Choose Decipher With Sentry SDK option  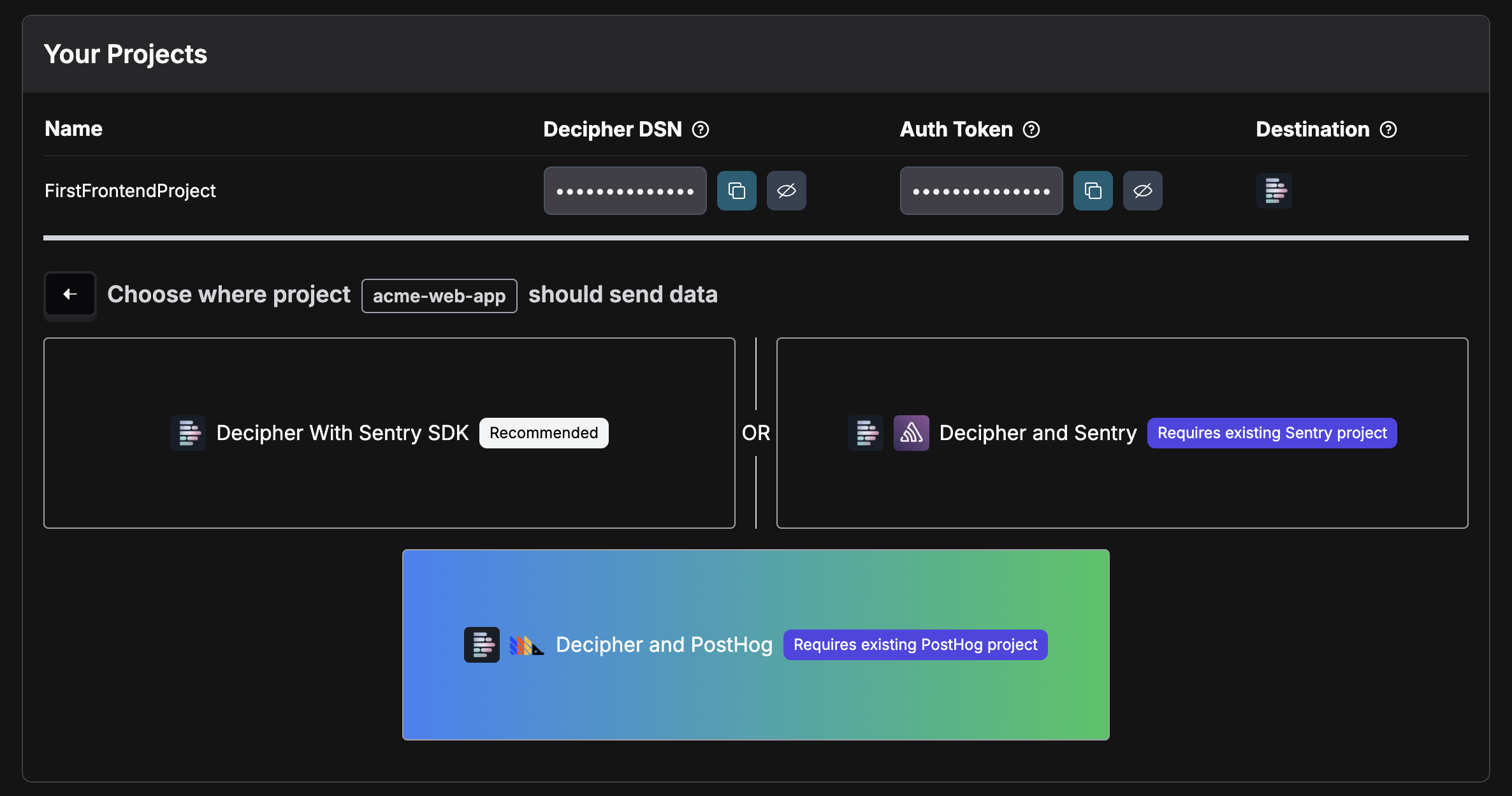coord(342,433)
